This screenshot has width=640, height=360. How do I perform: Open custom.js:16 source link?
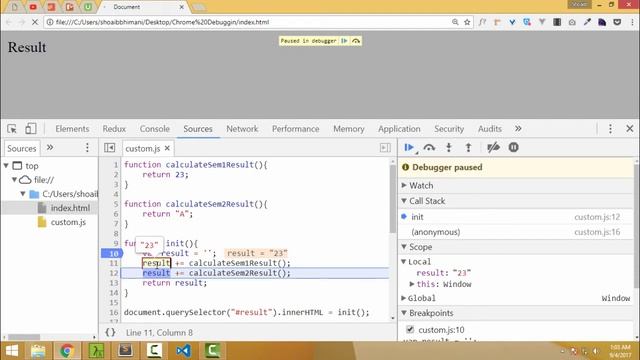tap(597, 232)
